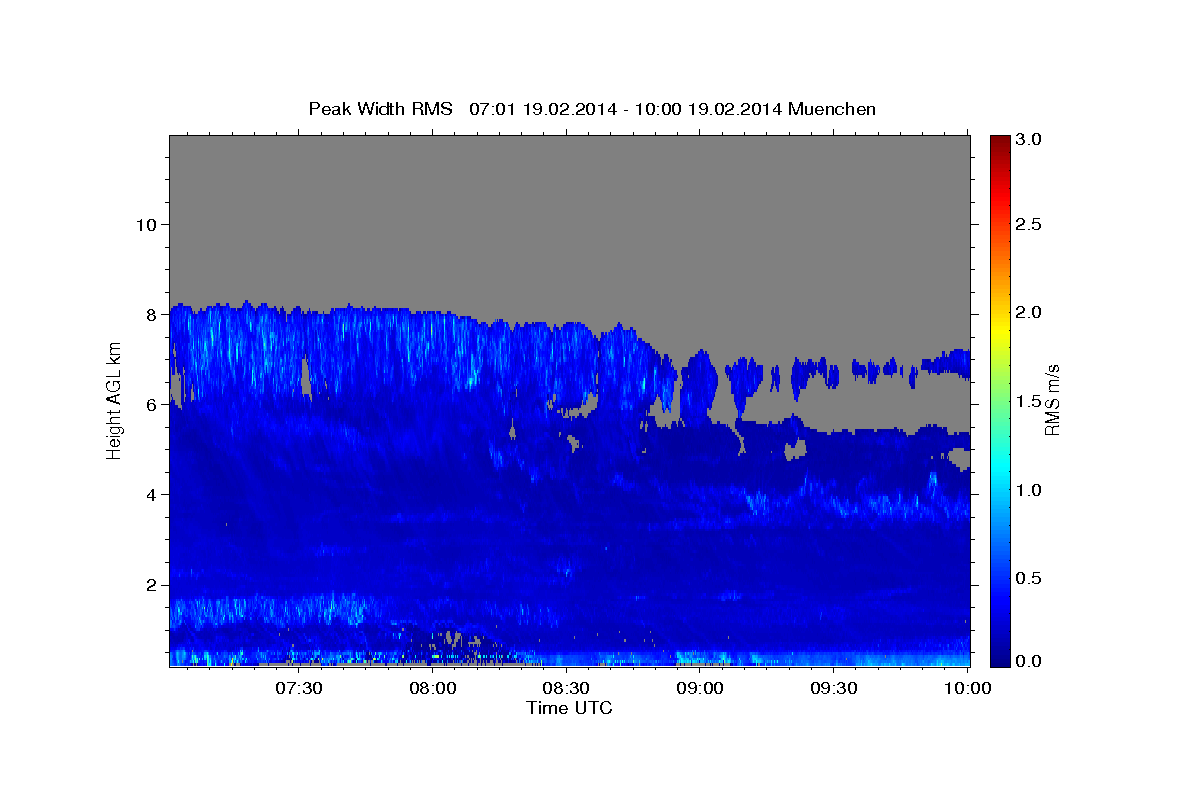
Task: Click the 09:30 time tick label
Action: pos(833,688)
